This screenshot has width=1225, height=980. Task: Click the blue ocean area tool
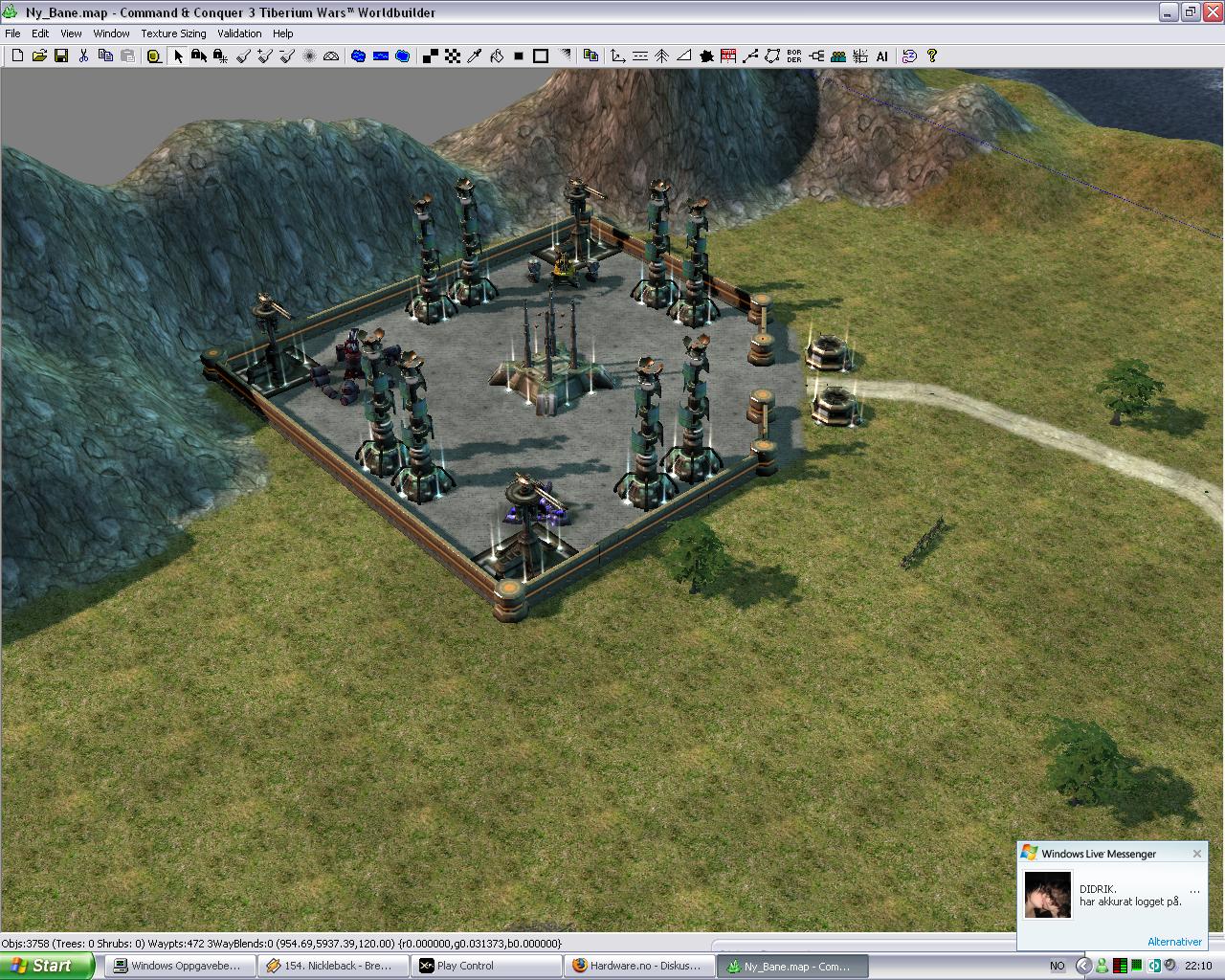pos(403,56)
